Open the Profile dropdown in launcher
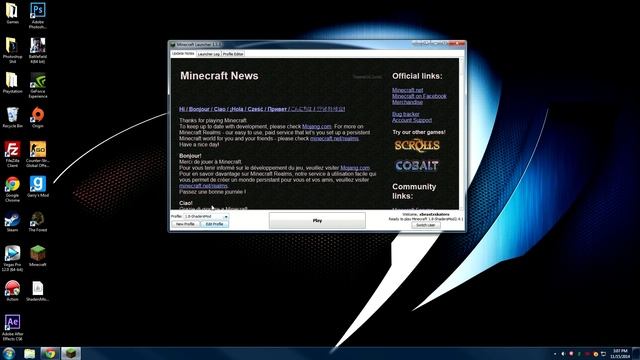The image size is (640, 360). pos(206,216)
